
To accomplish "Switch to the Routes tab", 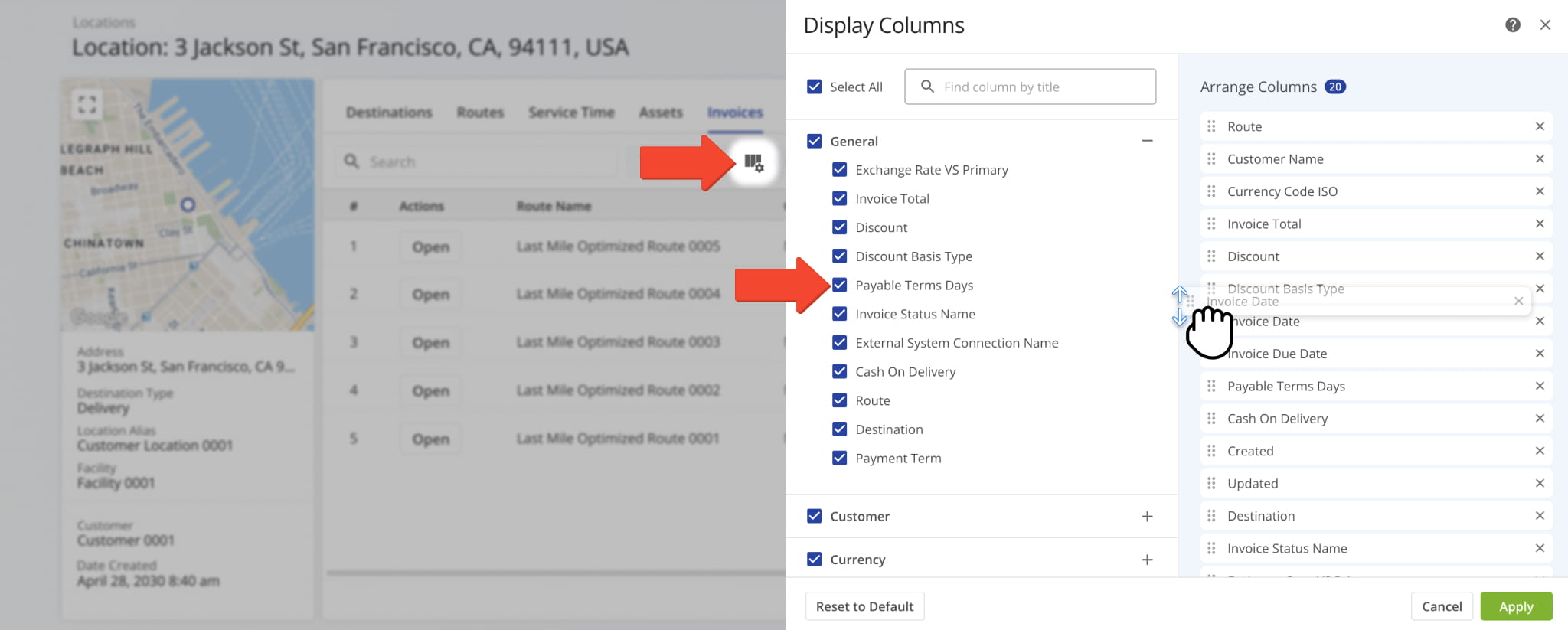I will coord(480,113).
